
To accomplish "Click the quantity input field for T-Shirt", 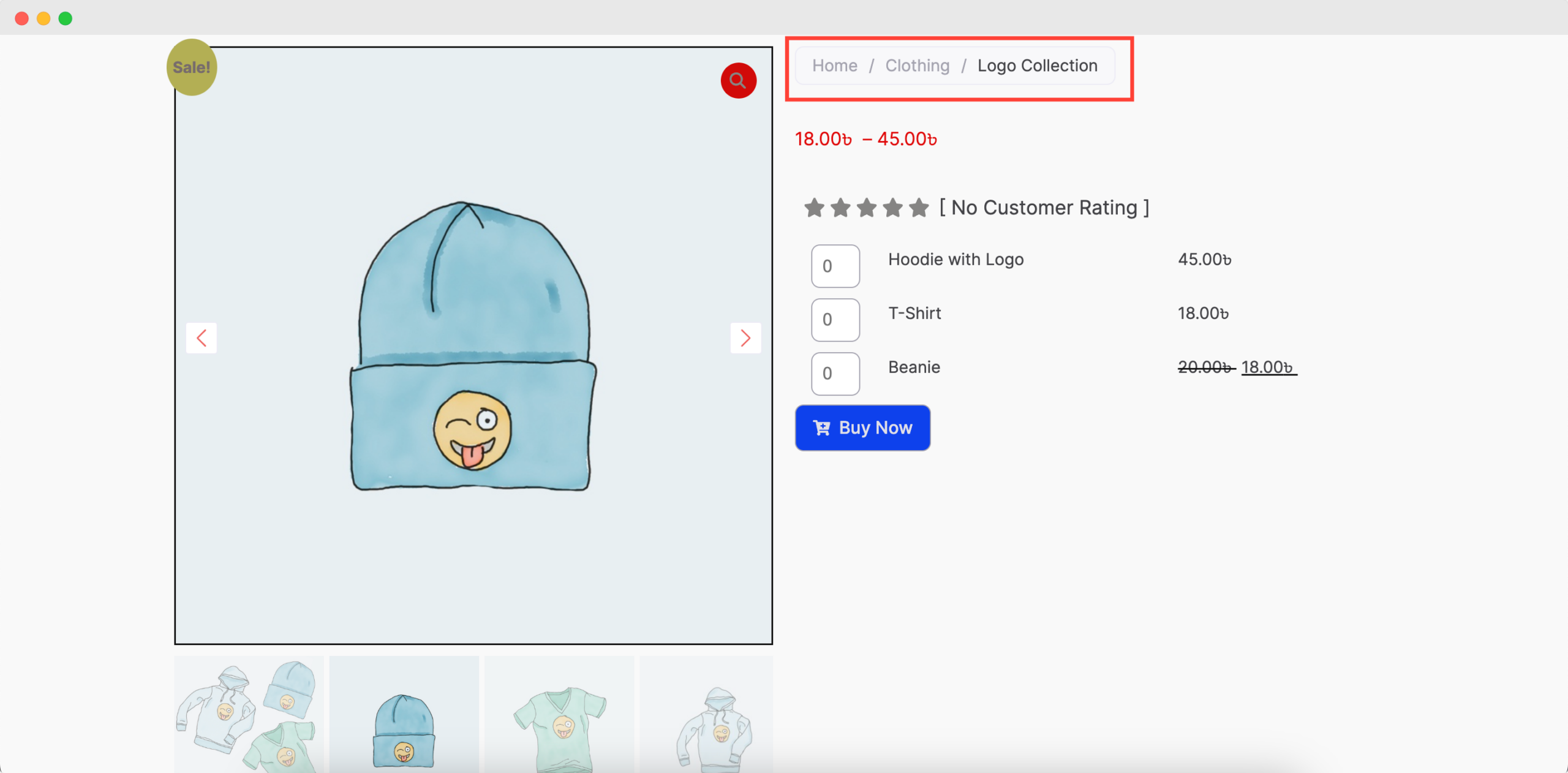I will click(834, 319).
